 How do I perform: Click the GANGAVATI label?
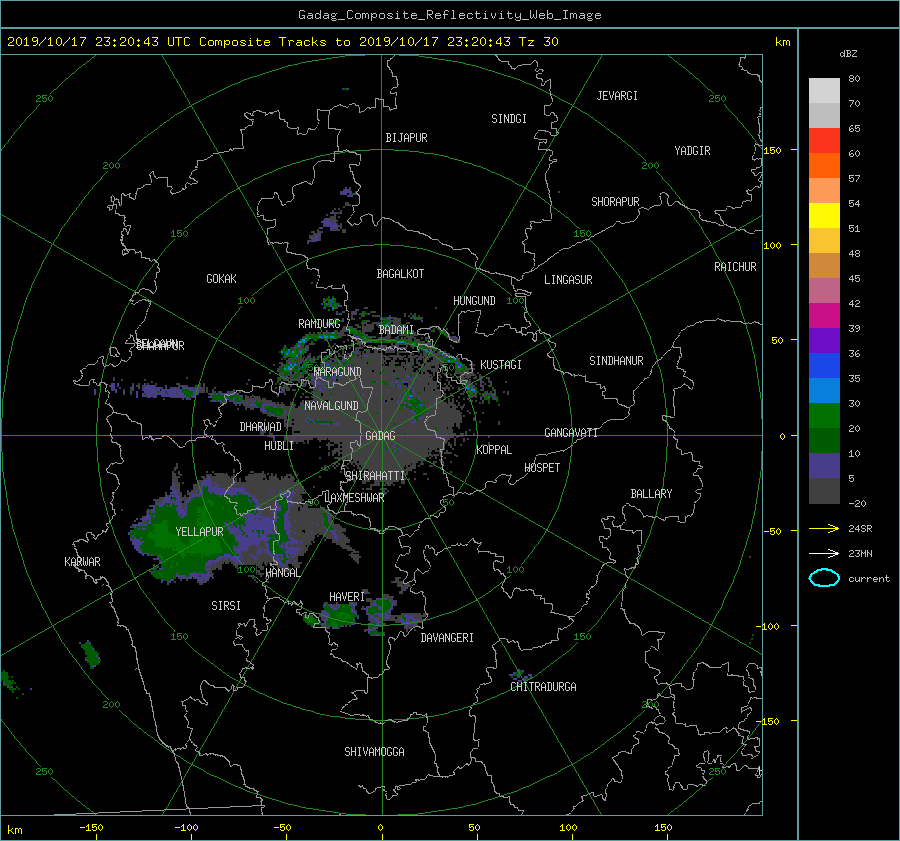point(571,432)
